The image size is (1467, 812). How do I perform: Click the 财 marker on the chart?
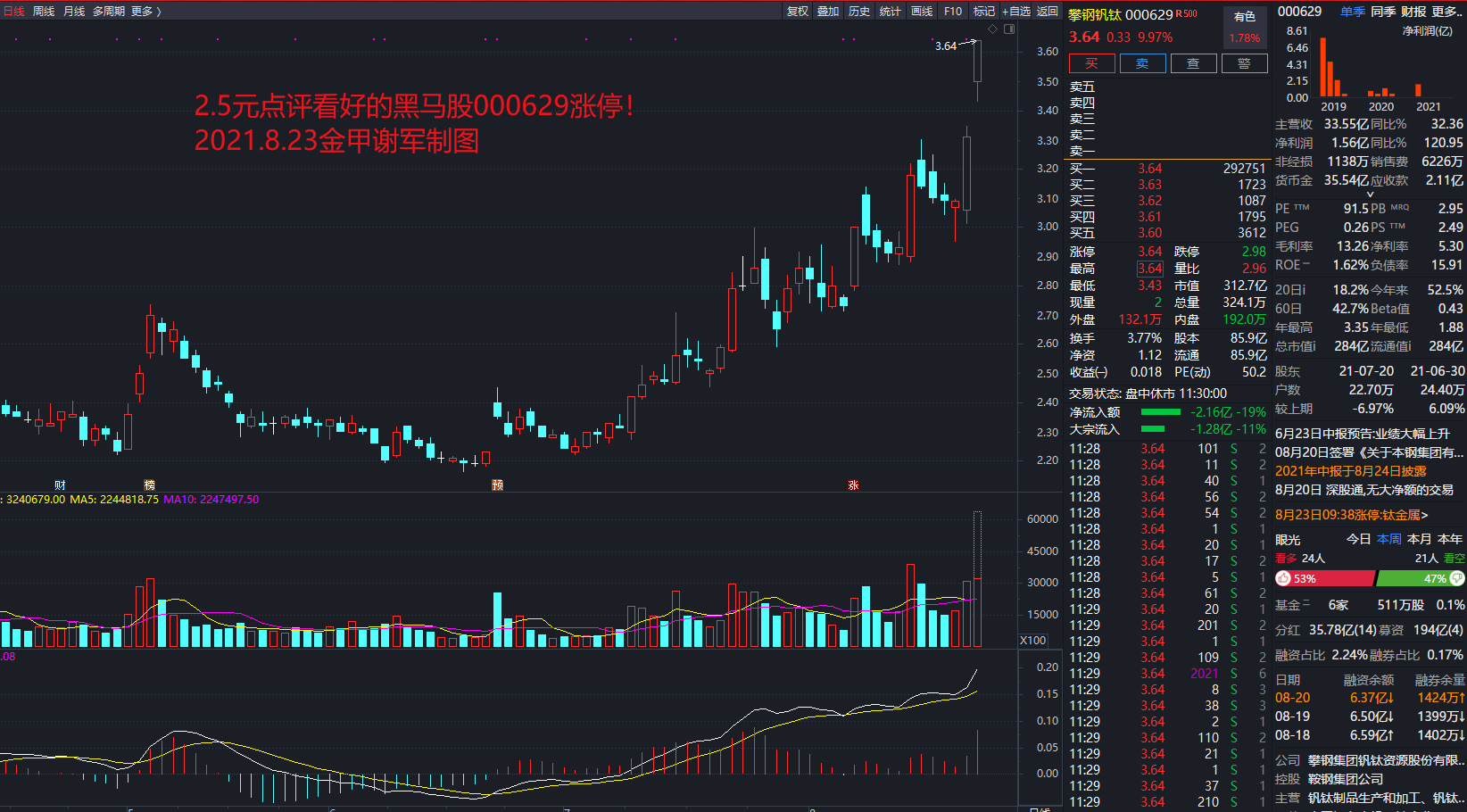[60, 485]
